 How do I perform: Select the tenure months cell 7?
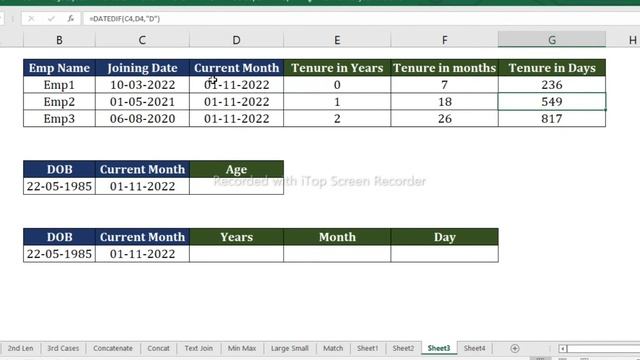pyautogui.click(x=444, y=85)
